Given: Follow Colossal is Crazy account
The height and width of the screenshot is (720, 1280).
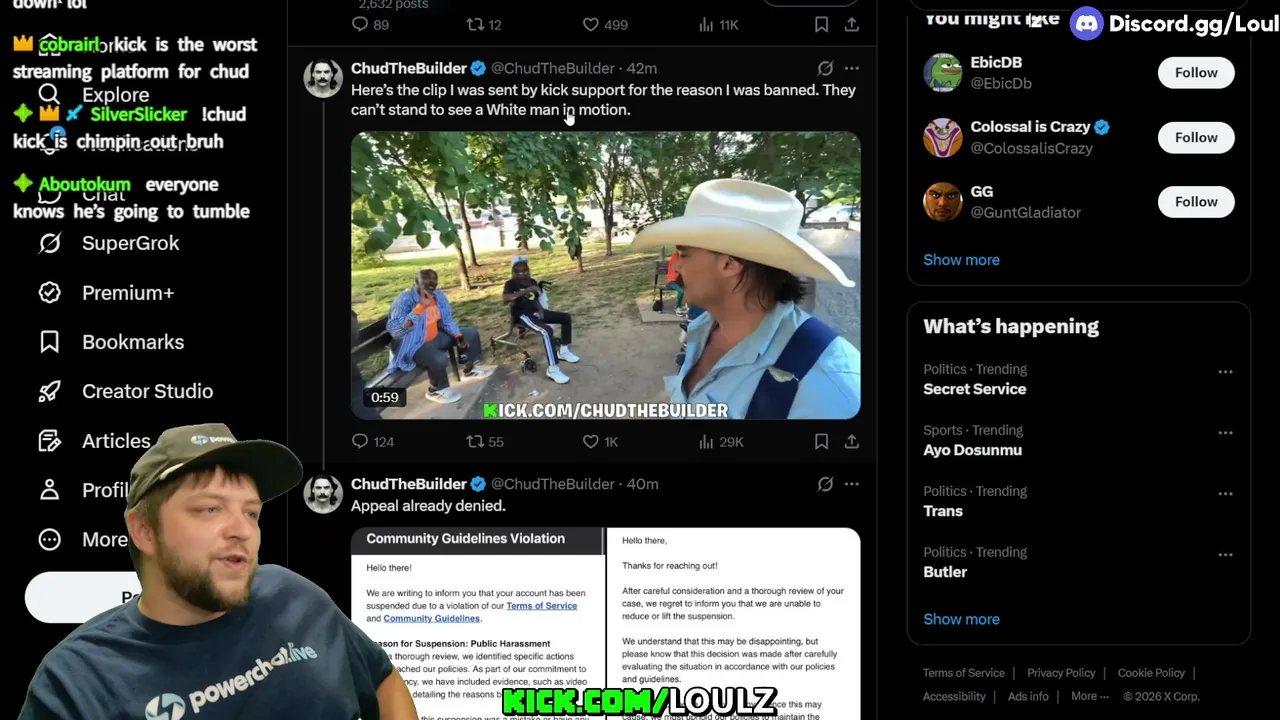Looking at the screenshot, I should point(1196,137).
